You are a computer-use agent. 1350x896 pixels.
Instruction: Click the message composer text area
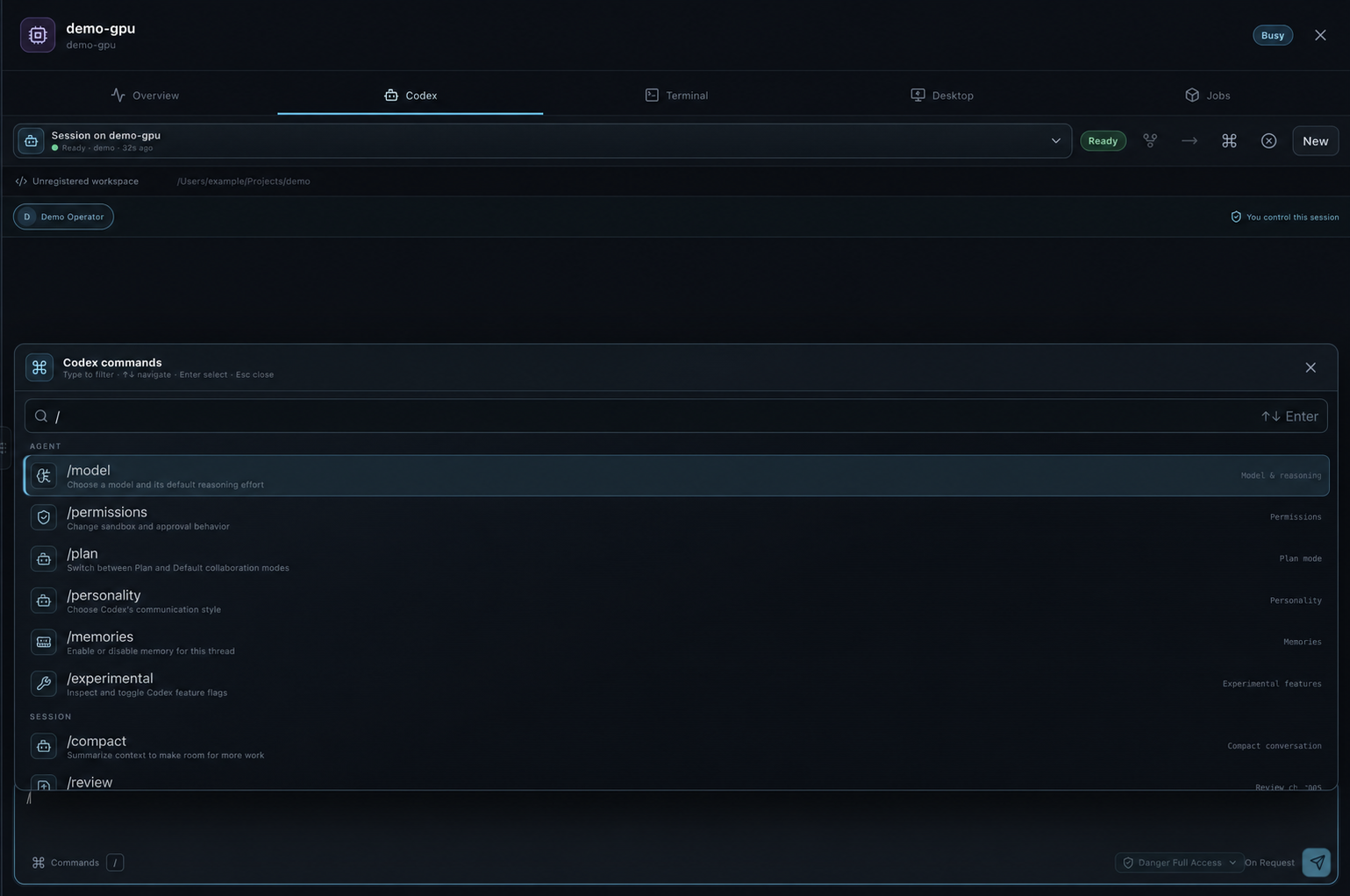click(675, 817)
